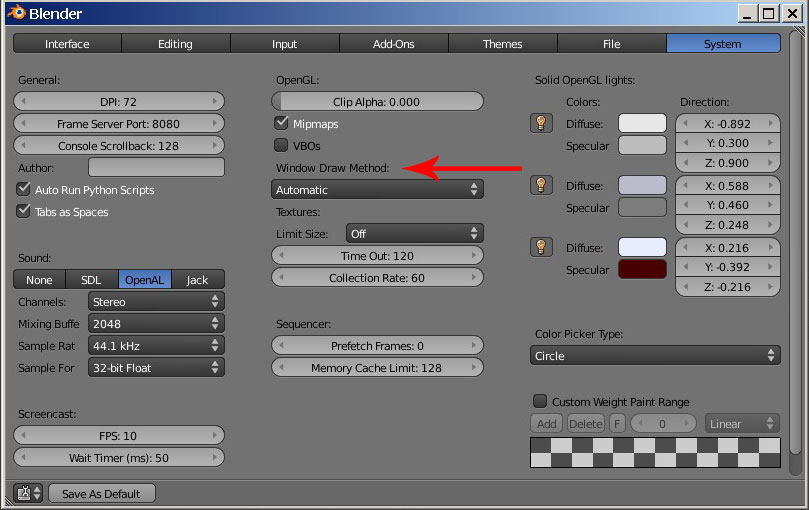The height and width of the screenshot is (510, 809).
Task: Click the Blender logo in title bar
Action: click(x=17, y=14)
